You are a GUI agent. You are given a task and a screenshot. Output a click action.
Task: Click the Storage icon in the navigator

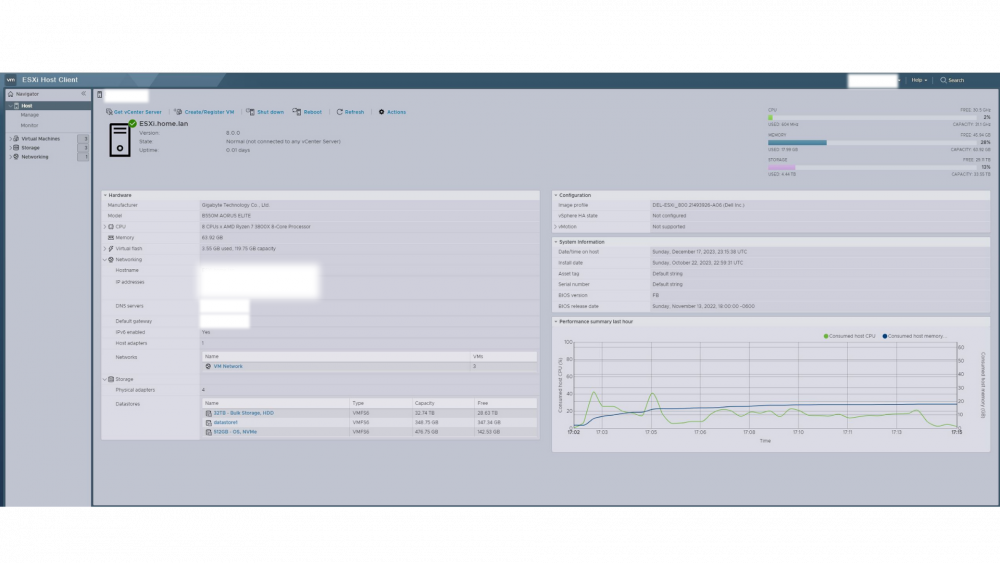[17, 147]
